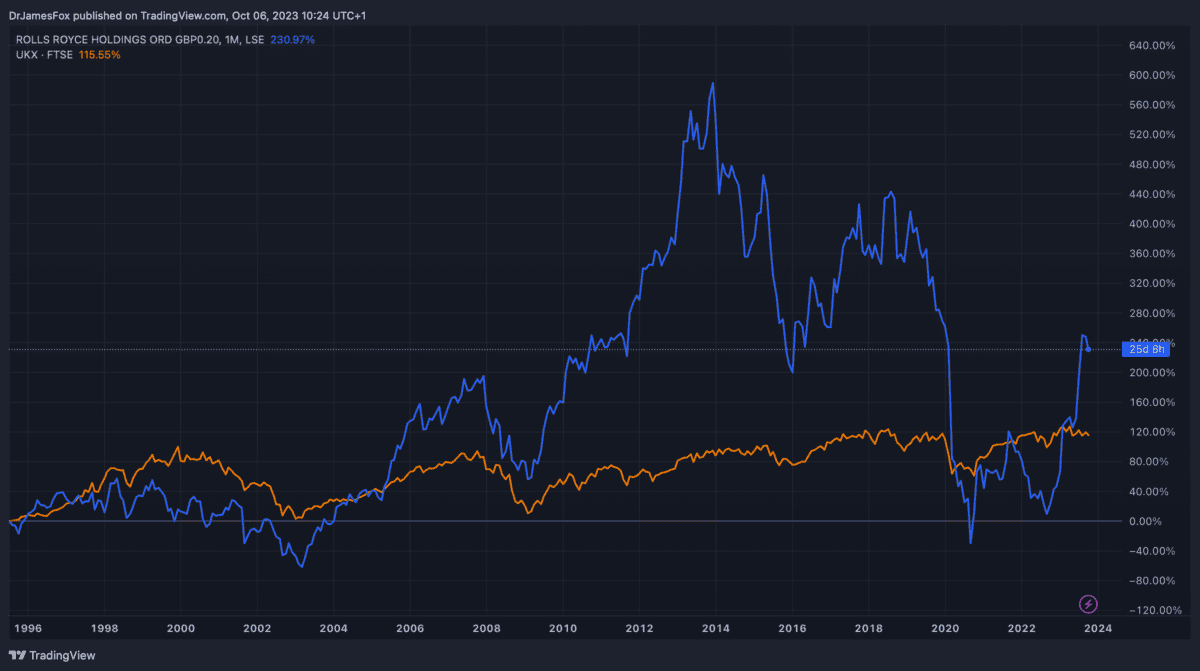
Task: Click the blue dot ending the Rolls Royce line
Action: tap(1088, 349)
